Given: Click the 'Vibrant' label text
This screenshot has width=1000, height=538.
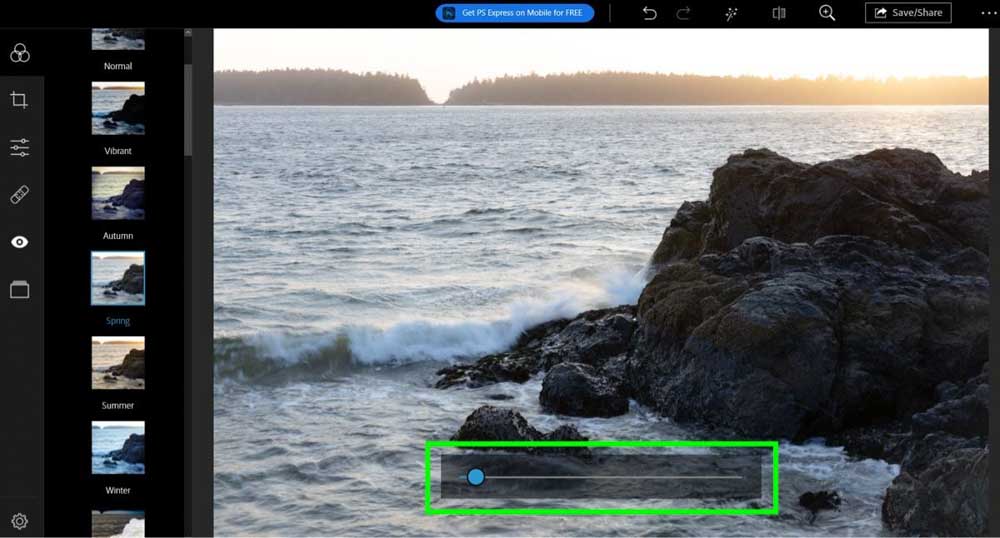Looking at the screenshot, I should 118,151.
